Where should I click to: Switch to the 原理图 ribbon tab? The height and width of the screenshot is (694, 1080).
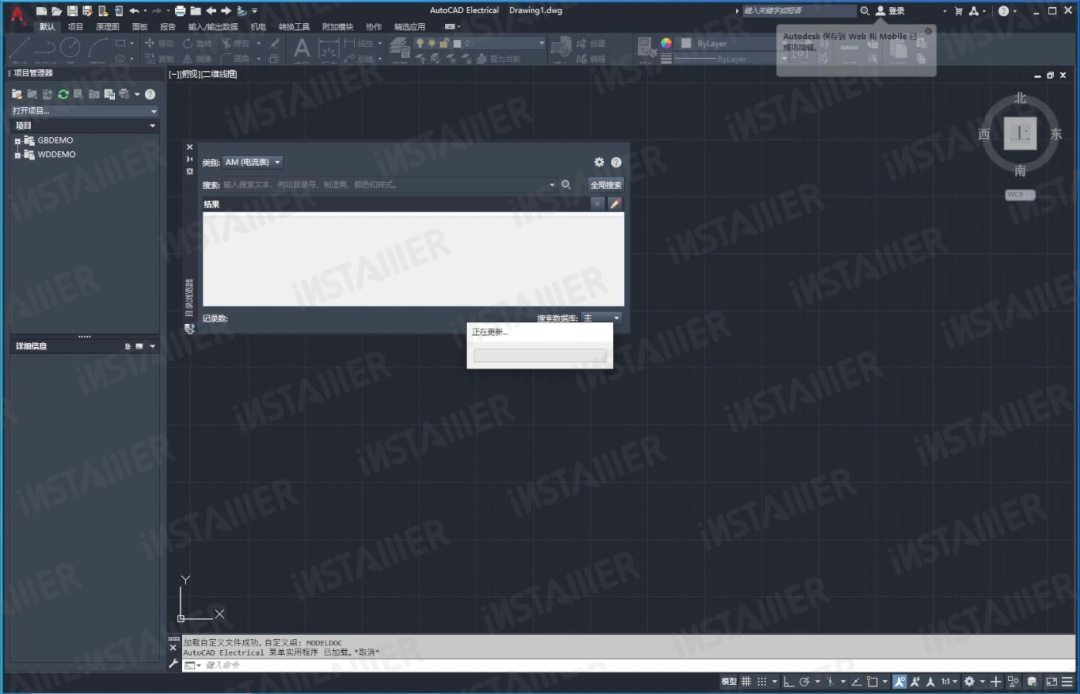[x=107, y=27]
